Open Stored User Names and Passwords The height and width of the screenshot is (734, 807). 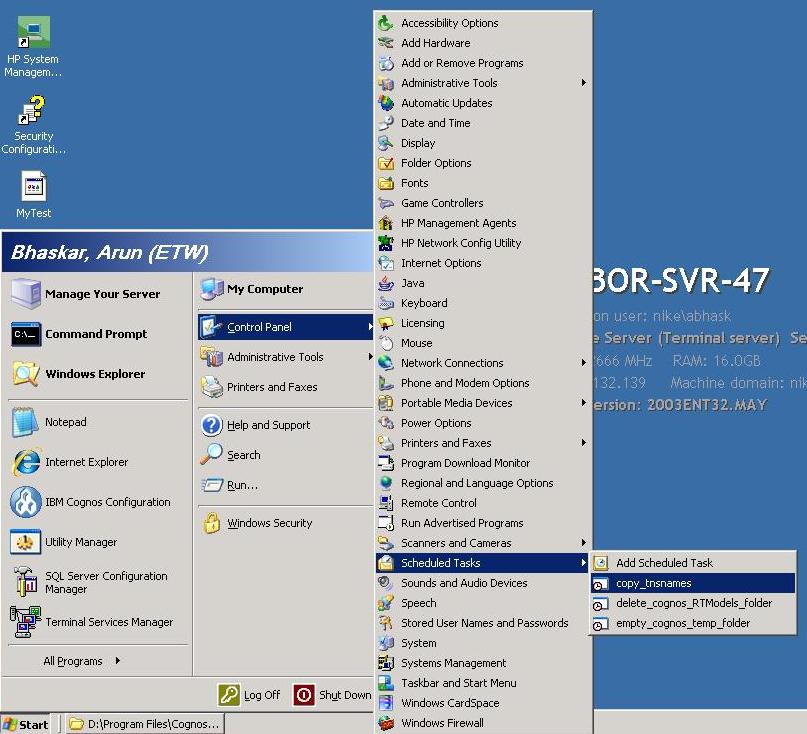point(483,623)
